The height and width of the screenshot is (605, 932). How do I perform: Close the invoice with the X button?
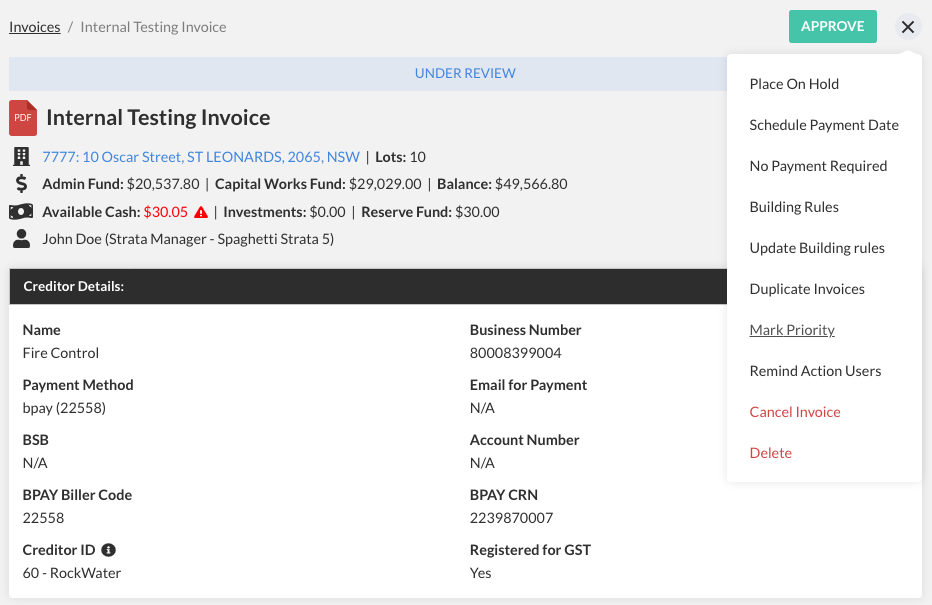(908, 27)
